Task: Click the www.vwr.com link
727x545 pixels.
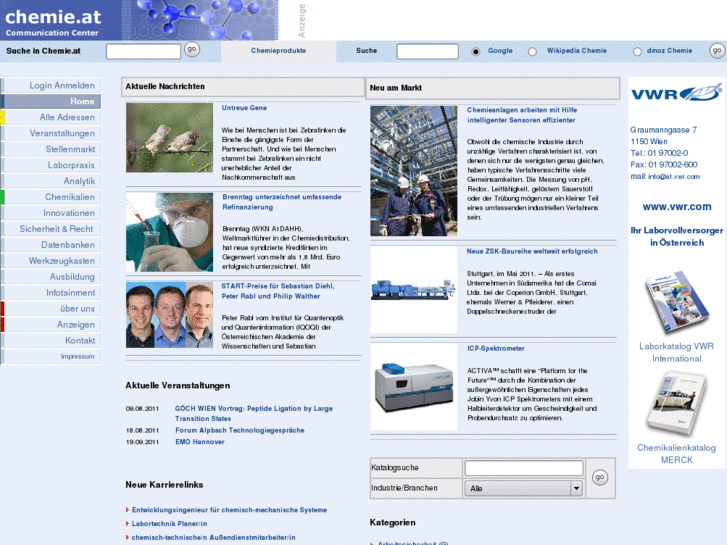Action: (676, 207)
